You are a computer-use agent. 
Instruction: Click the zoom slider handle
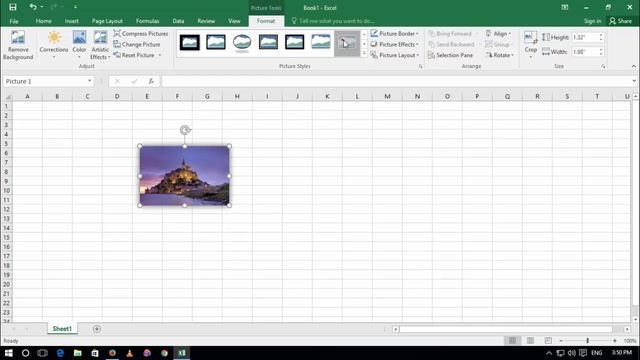click(x=588, y=340)
